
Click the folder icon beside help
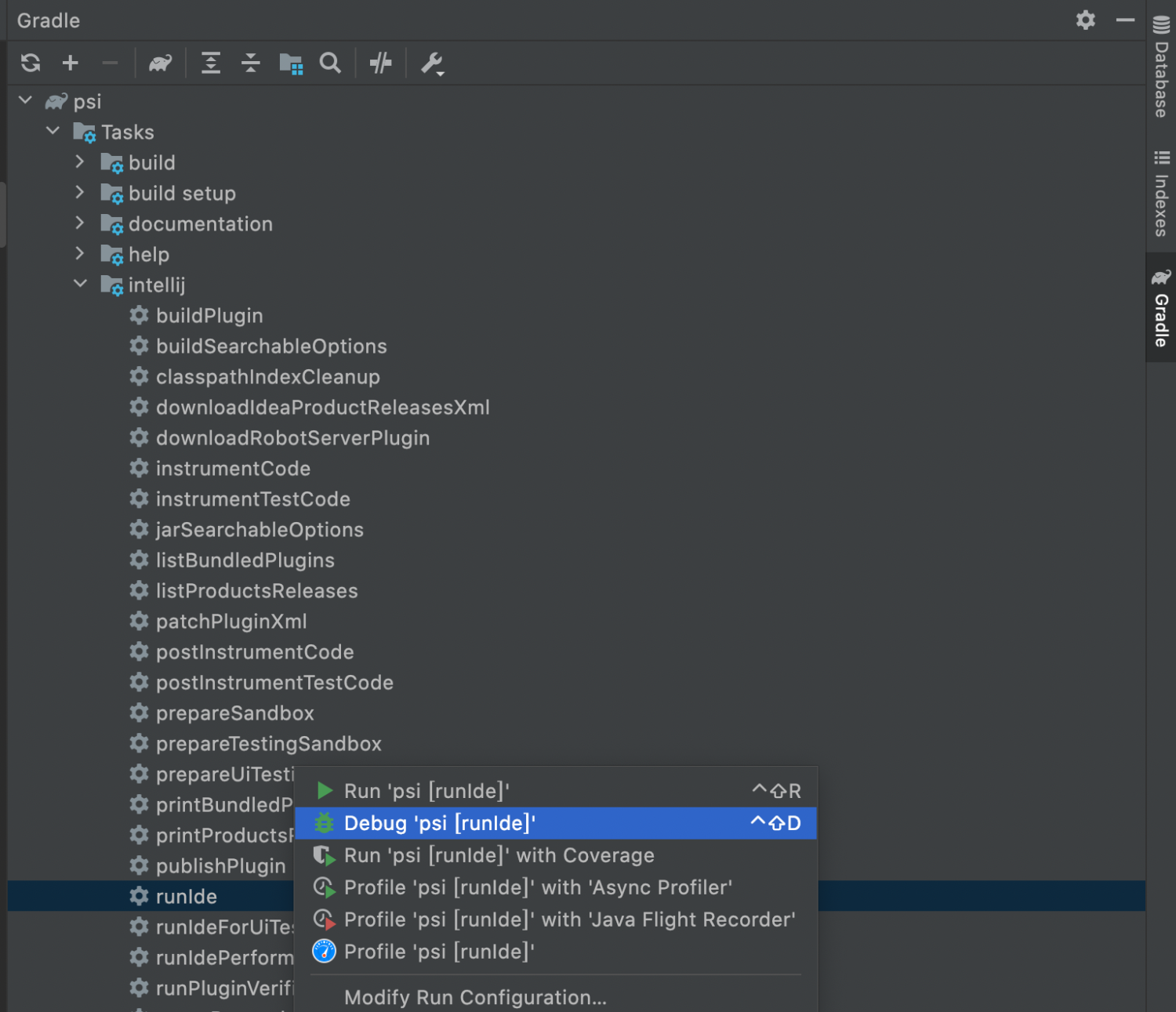pyautogui.click(x=112, y=255)
